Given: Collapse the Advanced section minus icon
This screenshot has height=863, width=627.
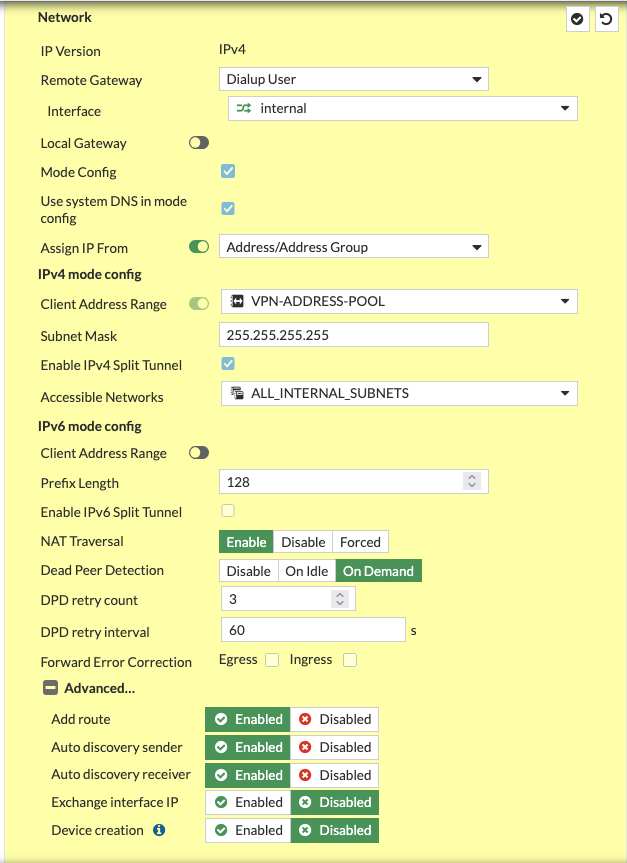Looking at the screenshot, I should point(50,688).
